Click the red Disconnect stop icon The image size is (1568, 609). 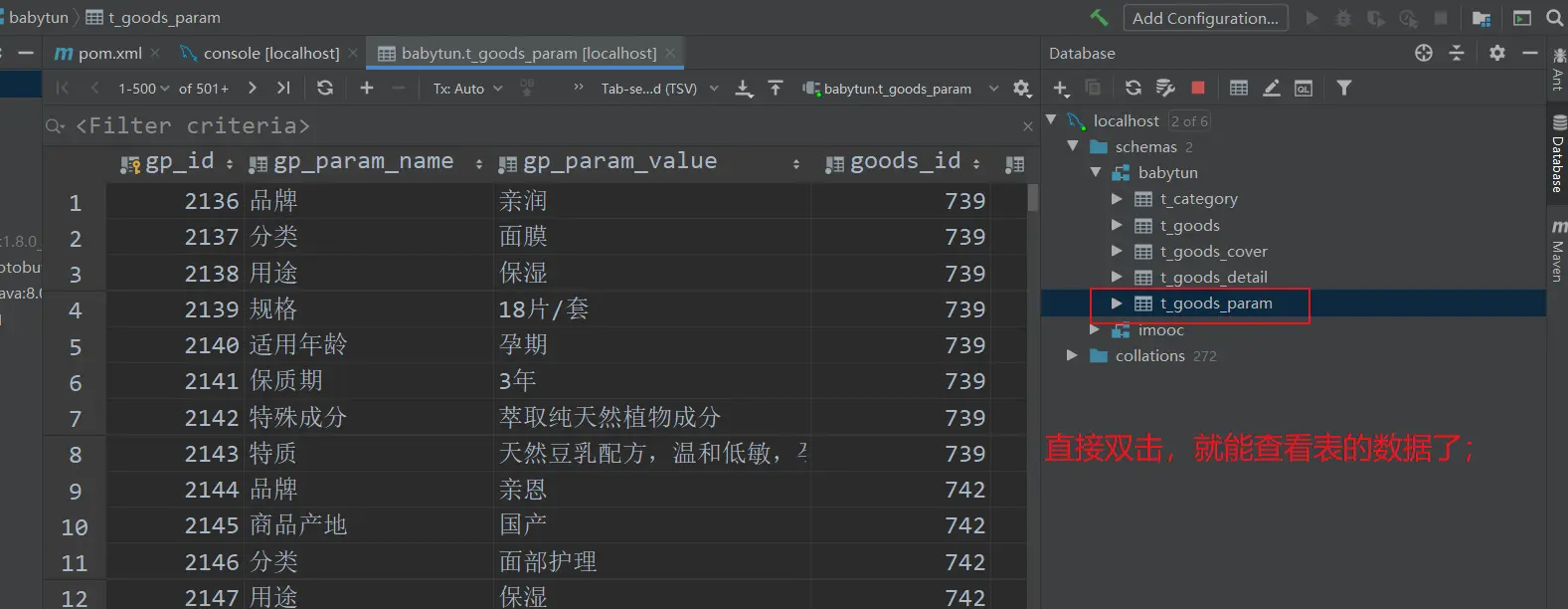(1198, 89)
